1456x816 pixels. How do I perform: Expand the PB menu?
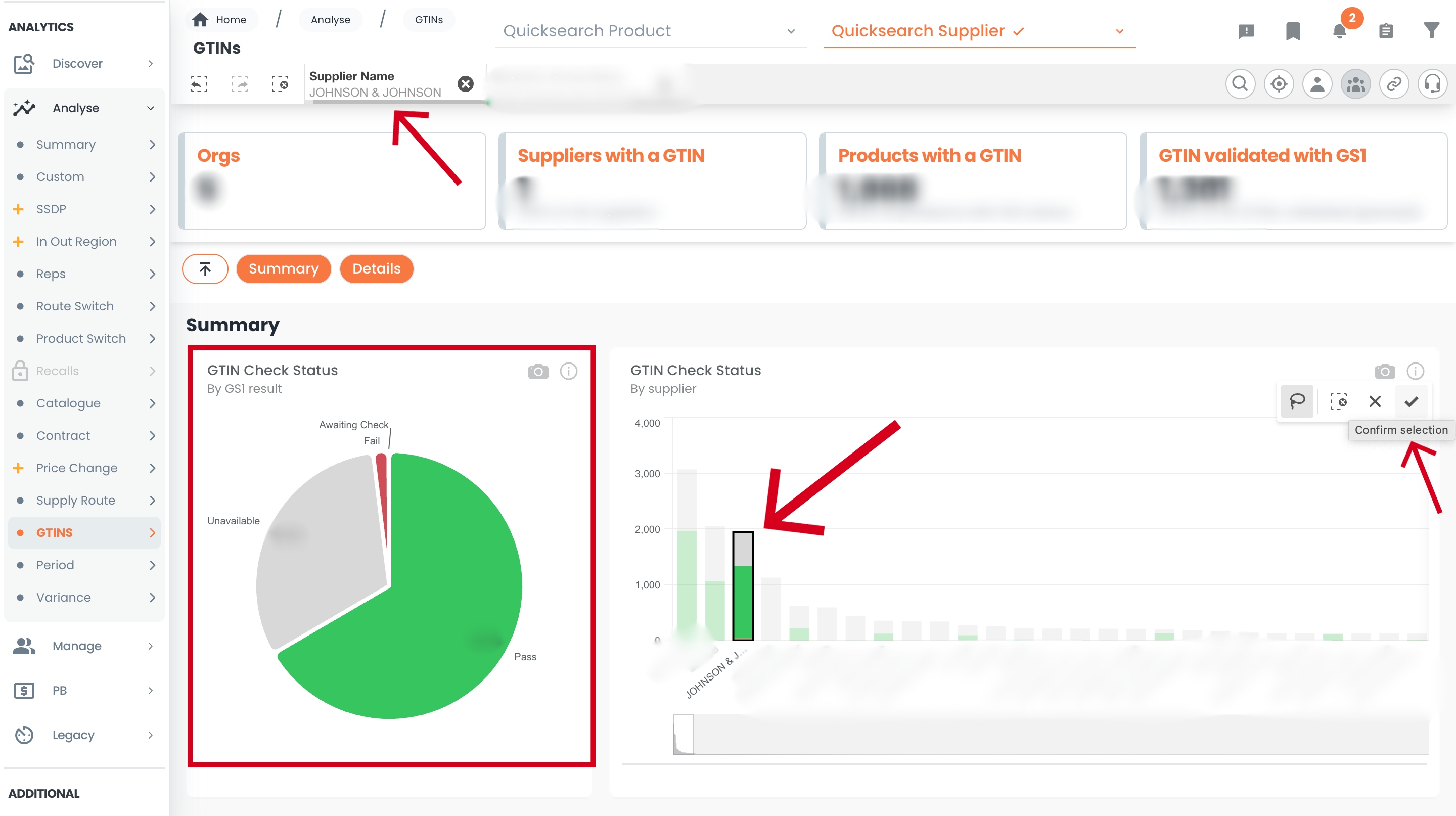point(83,691)
